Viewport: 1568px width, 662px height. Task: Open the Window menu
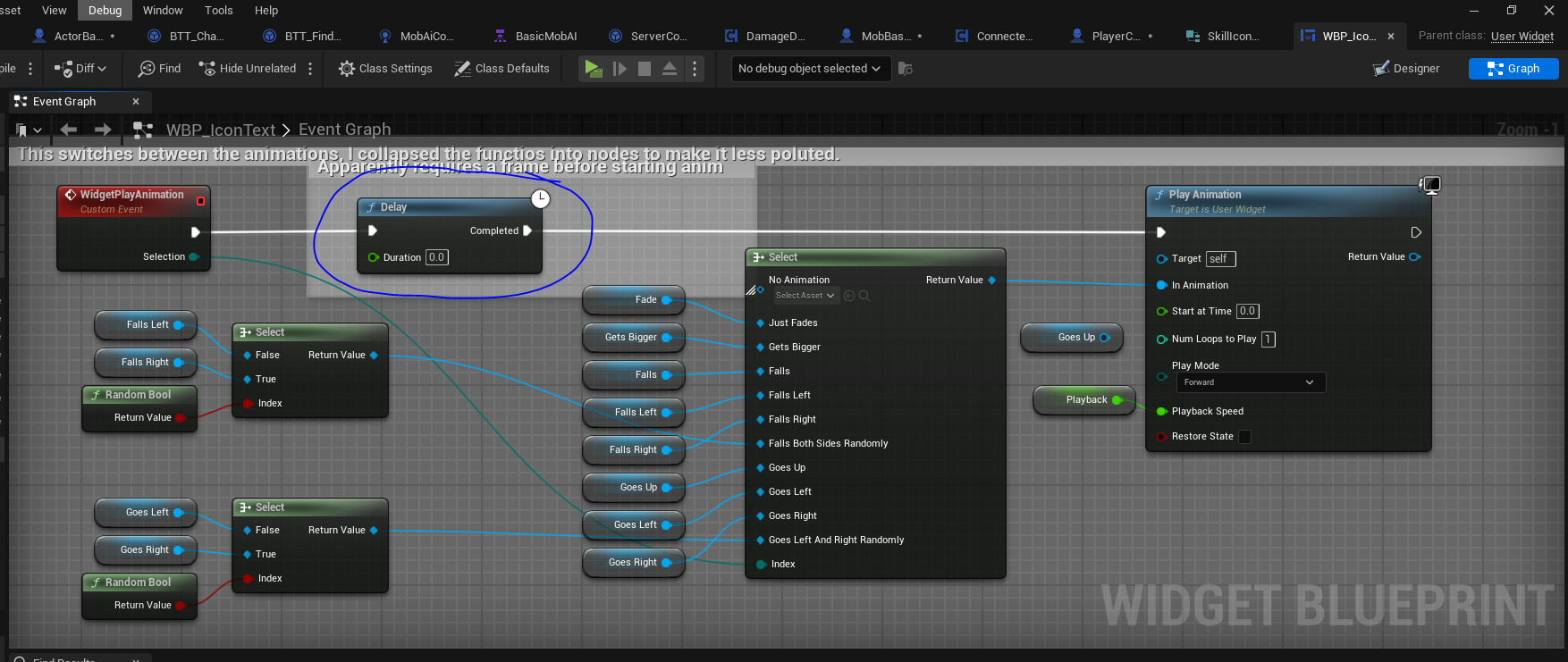click(163, 10)
